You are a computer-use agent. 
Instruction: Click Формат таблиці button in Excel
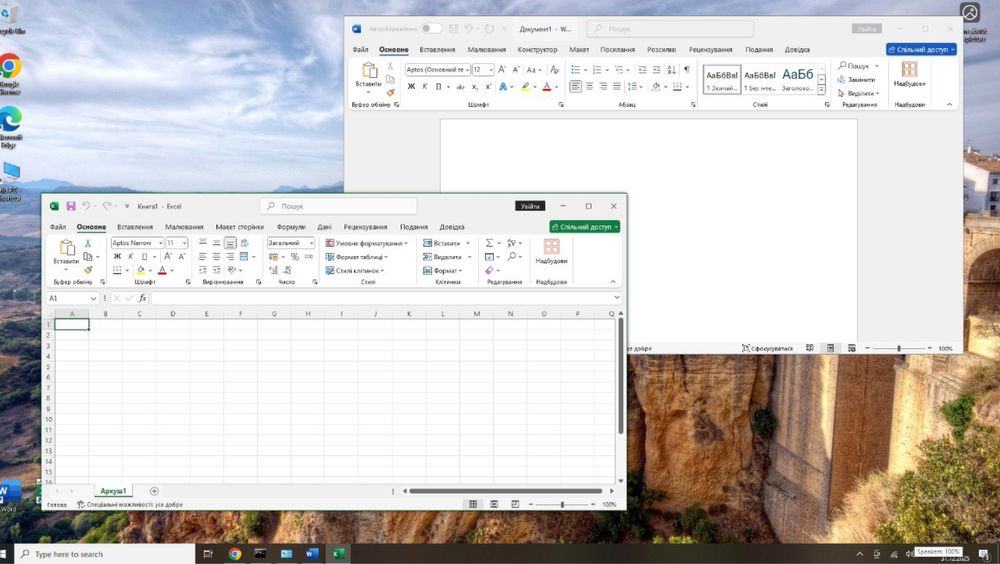pyautogui.click(x=357, y=256)
